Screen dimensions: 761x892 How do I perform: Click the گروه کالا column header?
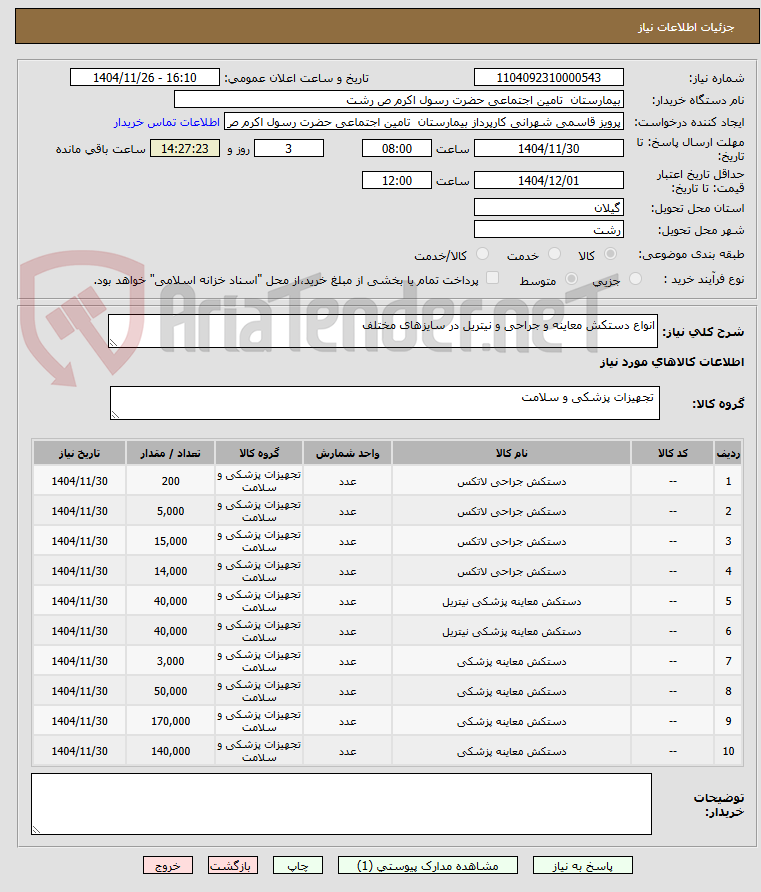click(259, 453)
